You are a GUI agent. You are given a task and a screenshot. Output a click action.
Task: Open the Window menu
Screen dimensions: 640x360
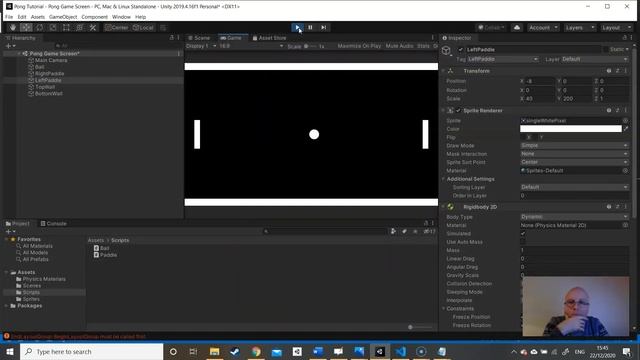tap(121, 17)
